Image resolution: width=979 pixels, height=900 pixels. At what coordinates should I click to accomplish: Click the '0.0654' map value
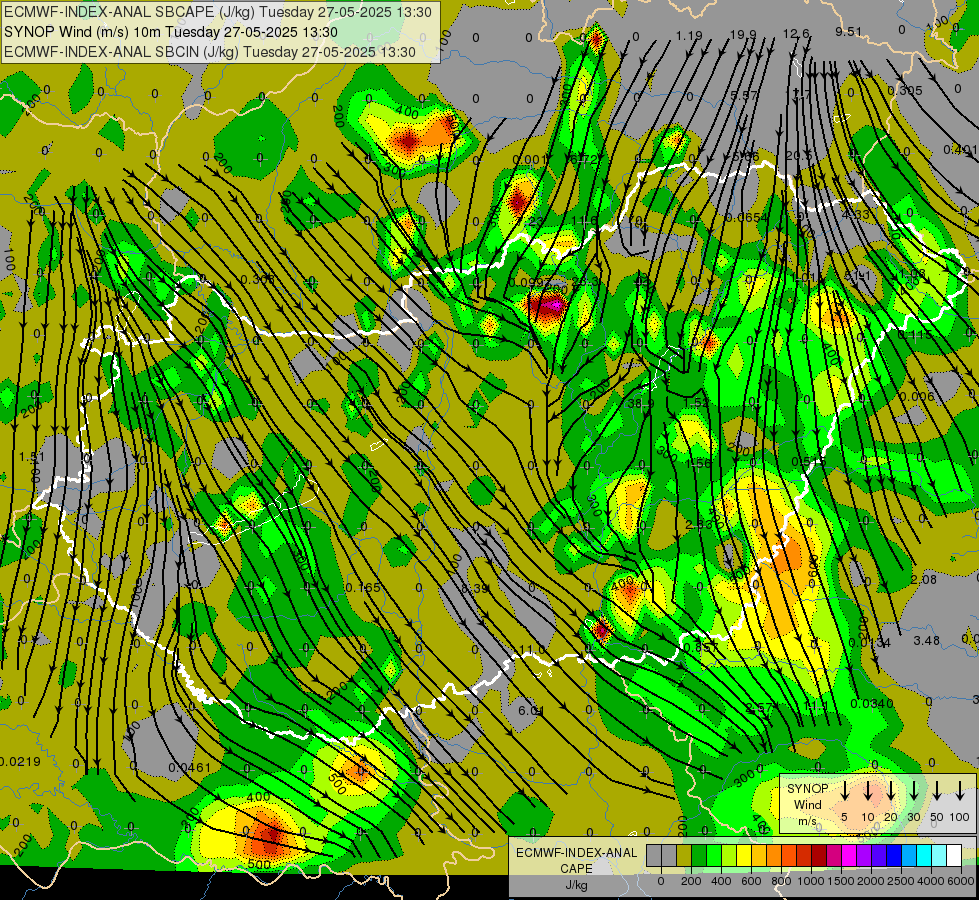tap(747, 217)
